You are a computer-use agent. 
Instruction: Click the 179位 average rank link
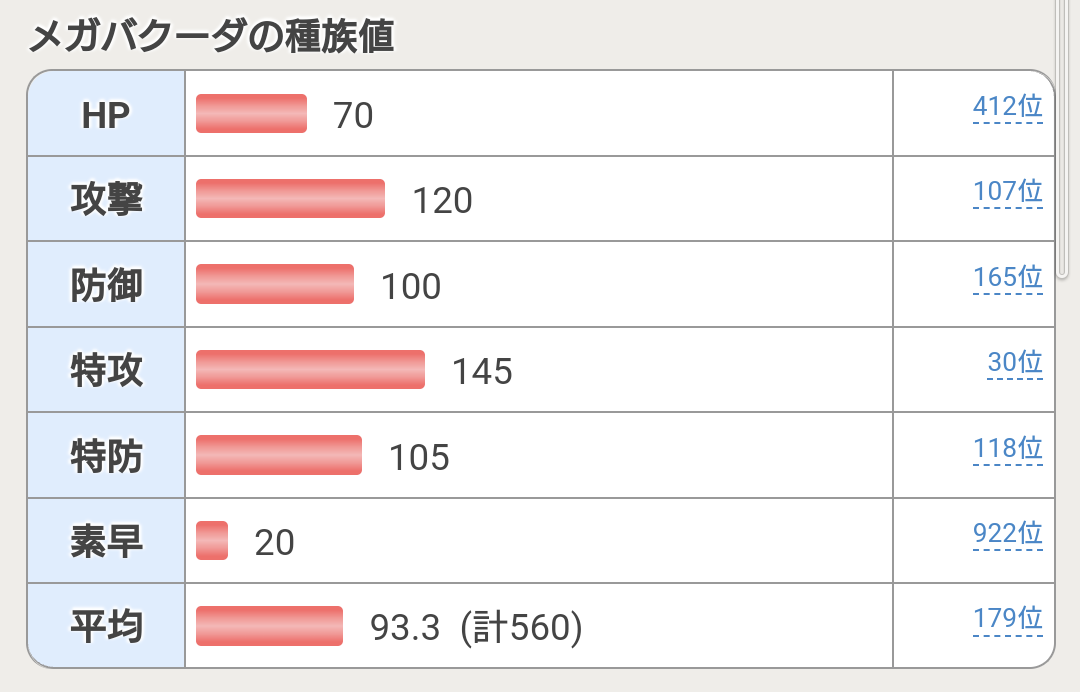tap(1007, 619)
